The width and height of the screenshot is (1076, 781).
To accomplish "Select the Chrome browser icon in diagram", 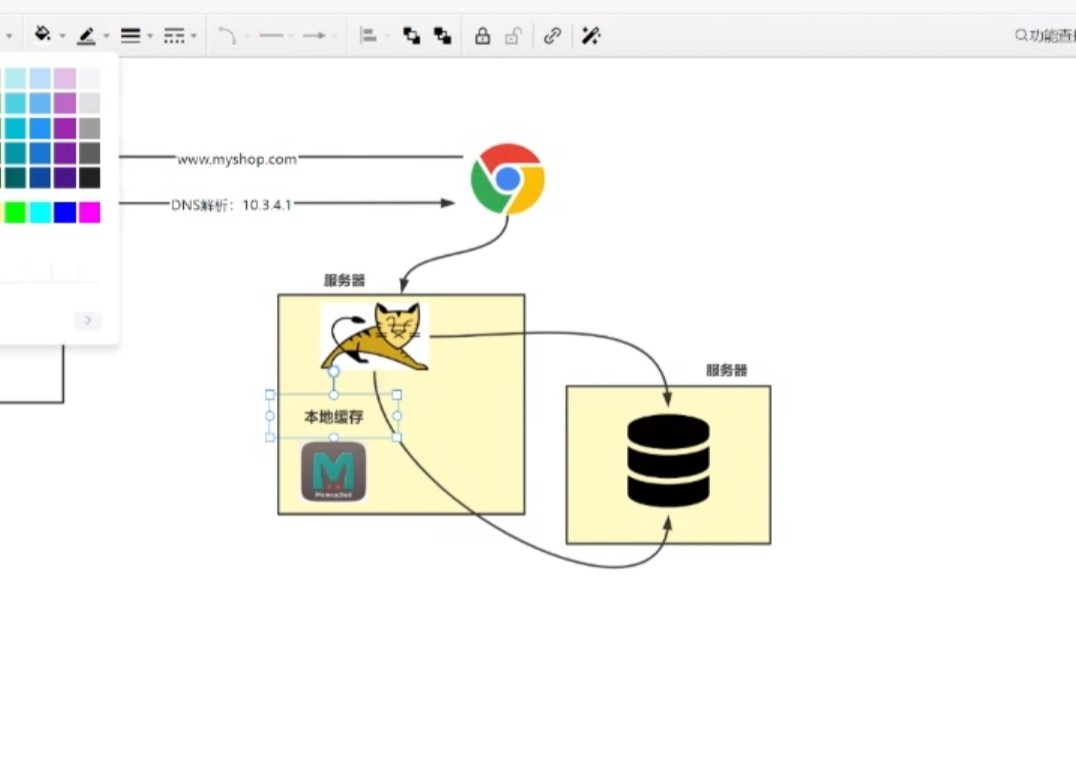I will click(x=508, y=179).
